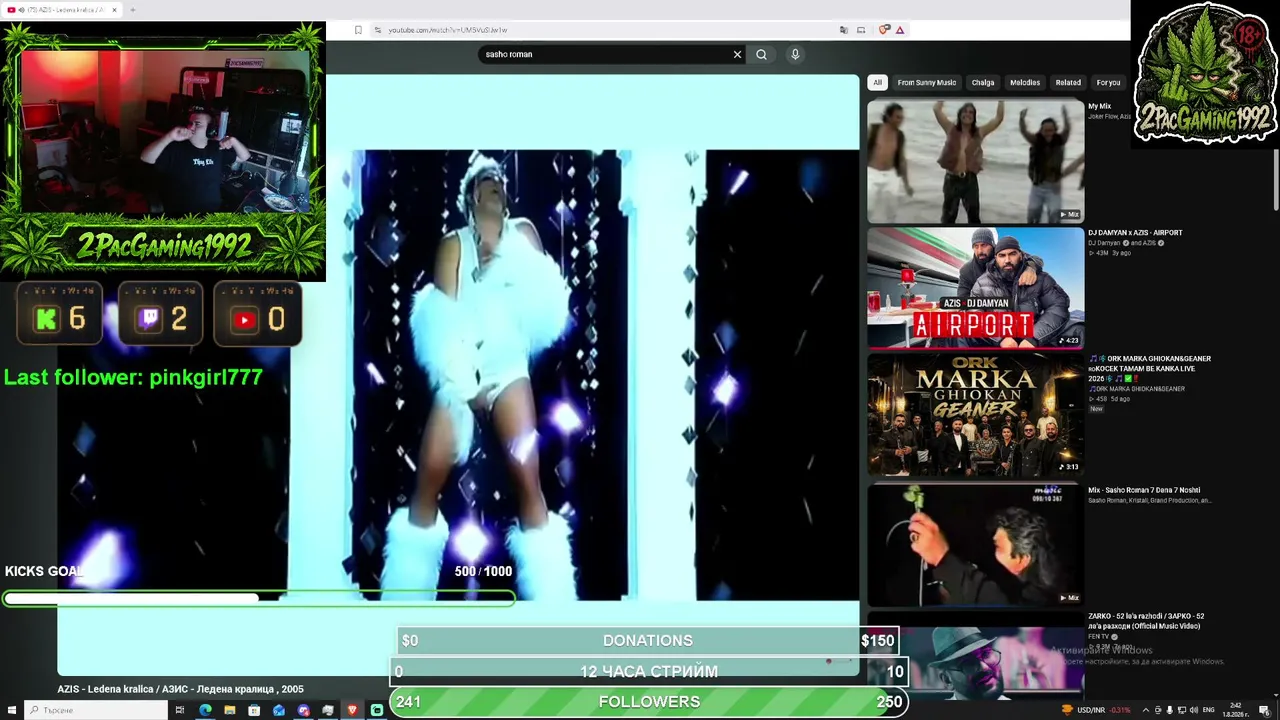Open Task View on the taskbar

pos(180,710)
